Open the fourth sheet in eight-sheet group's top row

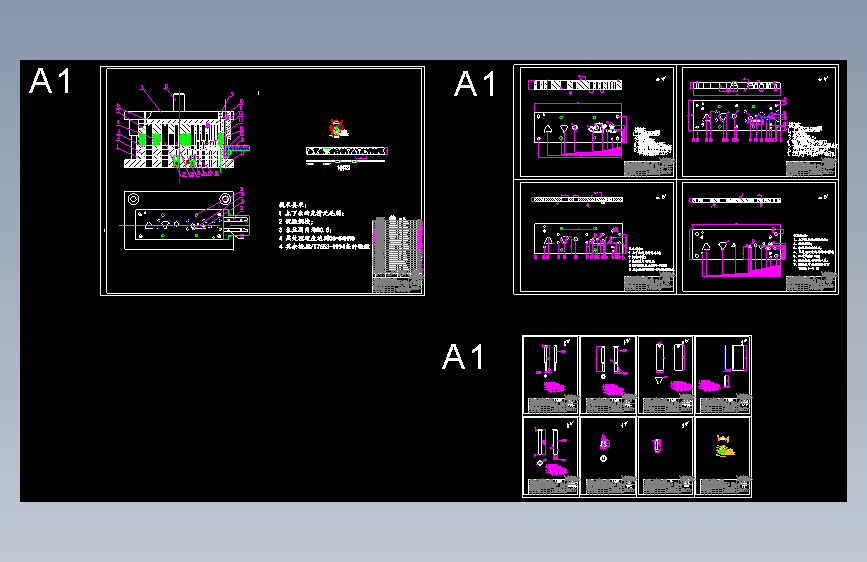(723, 375)
